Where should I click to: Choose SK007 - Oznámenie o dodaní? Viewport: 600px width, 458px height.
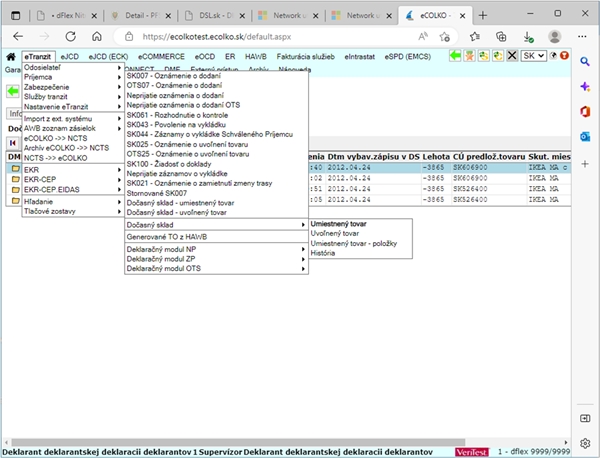coord(173,76)
